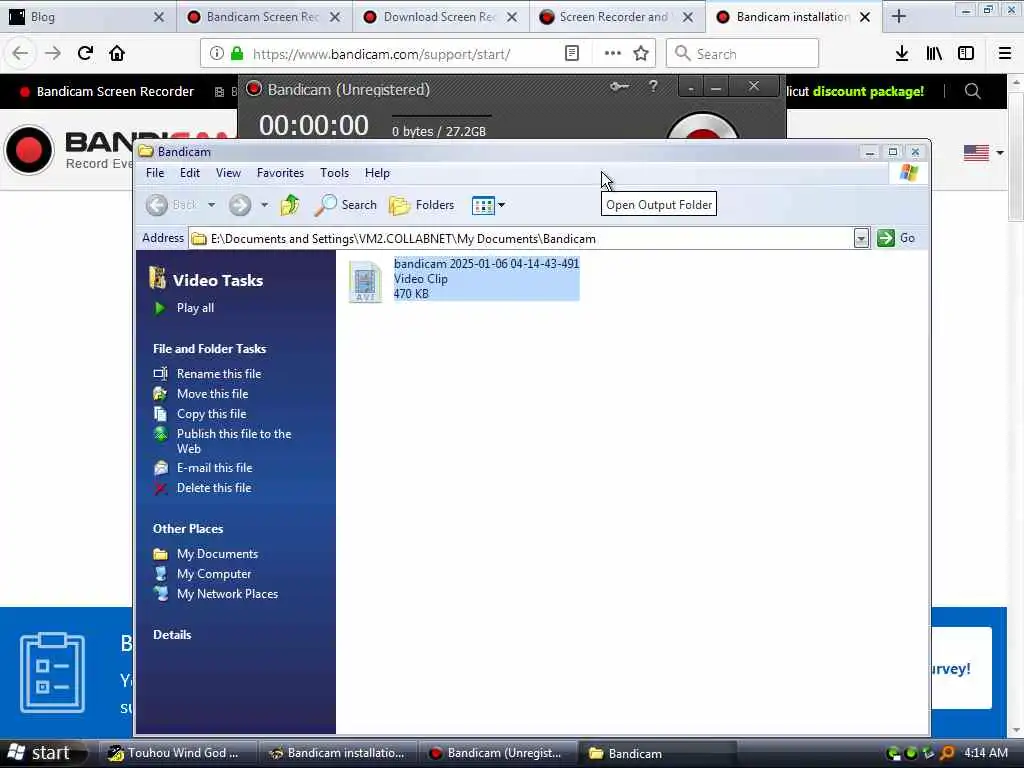Open a new browser tab plus button
Screen dimensions: 1024x768
click(x=899, y=17)
